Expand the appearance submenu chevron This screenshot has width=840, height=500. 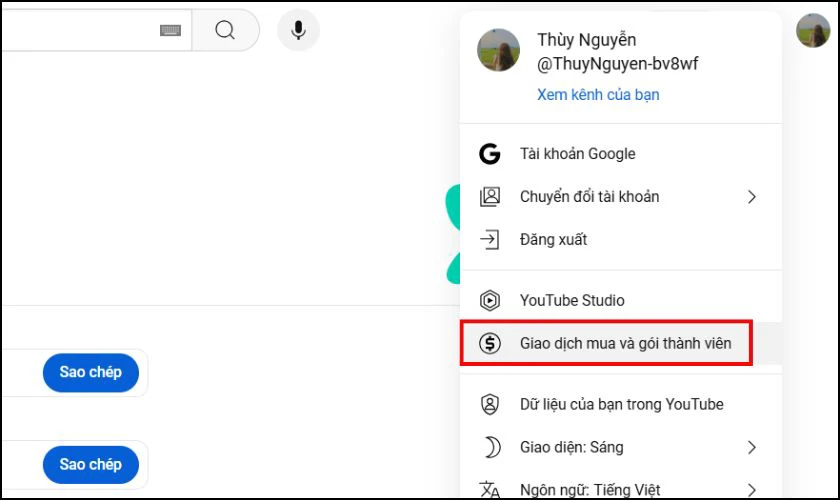pyautogui.click(x=752, y=447)
